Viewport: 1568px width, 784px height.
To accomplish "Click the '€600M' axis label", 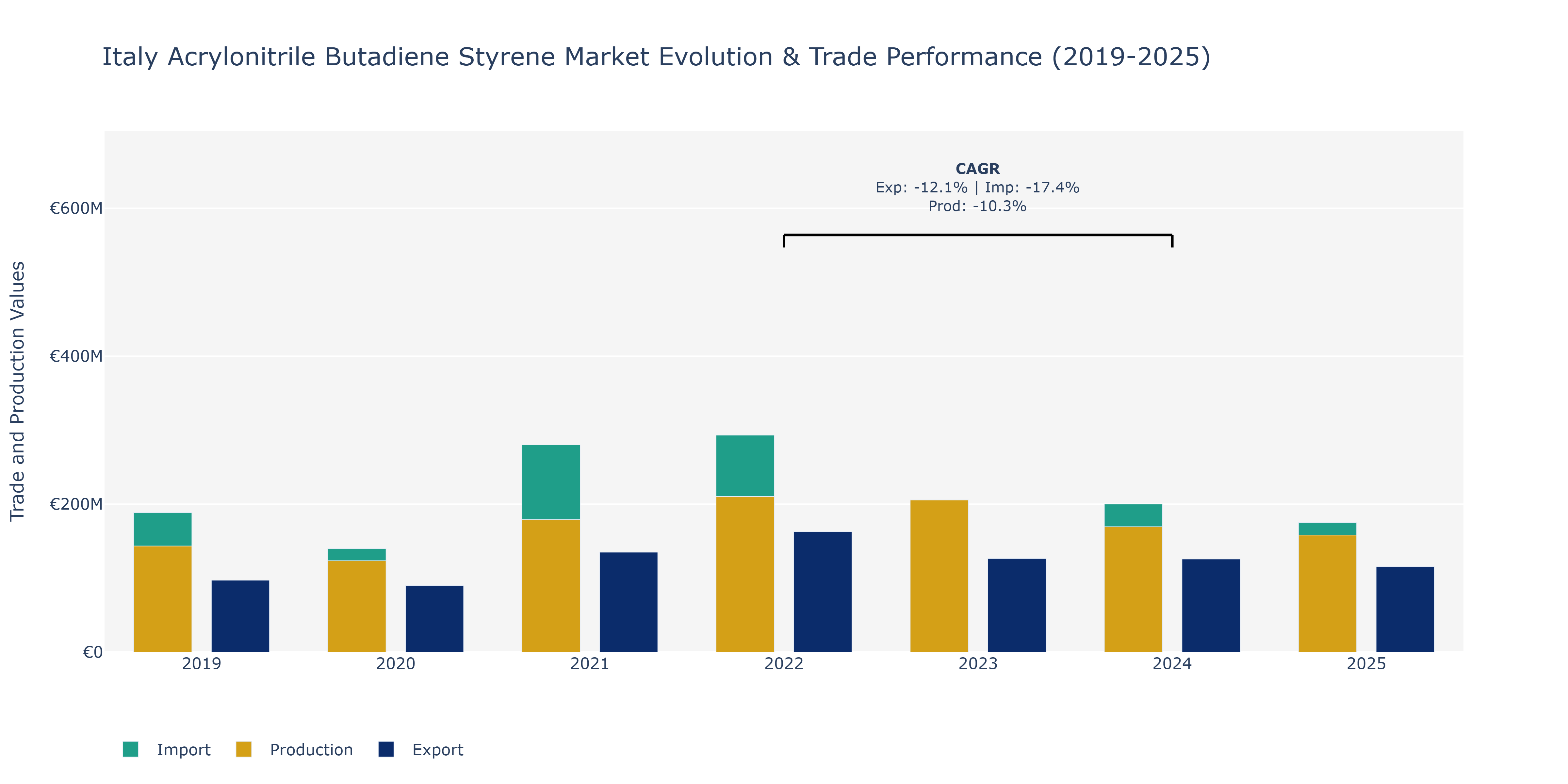I will (76, 208).
